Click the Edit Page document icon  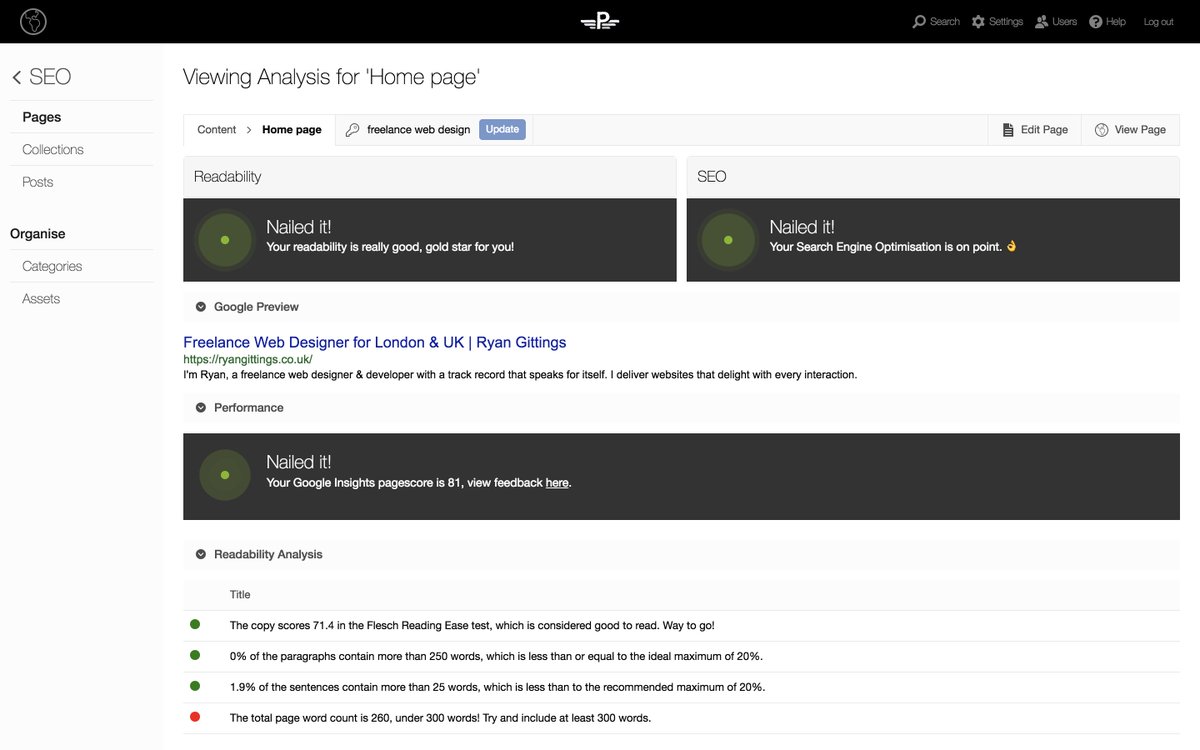1008,130
